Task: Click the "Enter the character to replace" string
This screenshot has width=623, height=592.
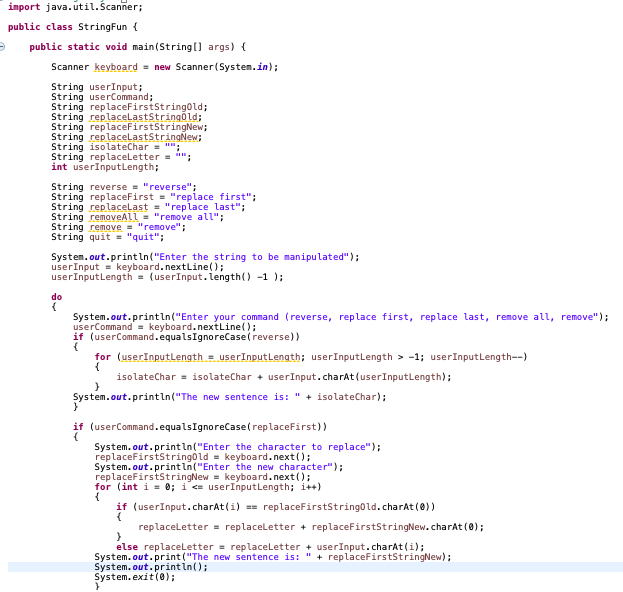Action: point(284,447)
